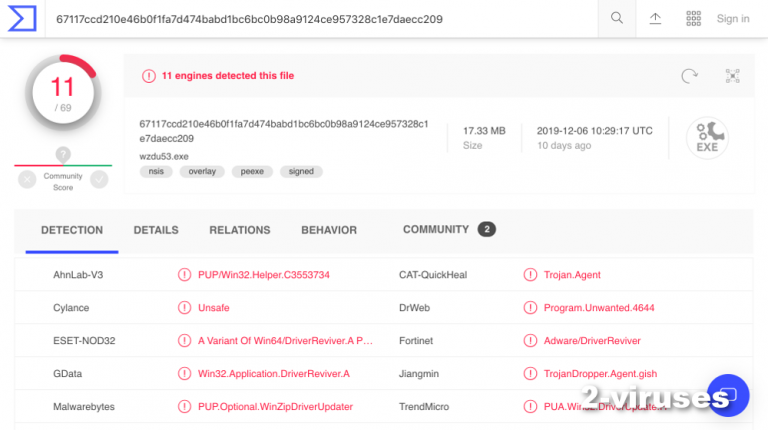Click the full file hash in summary

click(x=284, y=131)
